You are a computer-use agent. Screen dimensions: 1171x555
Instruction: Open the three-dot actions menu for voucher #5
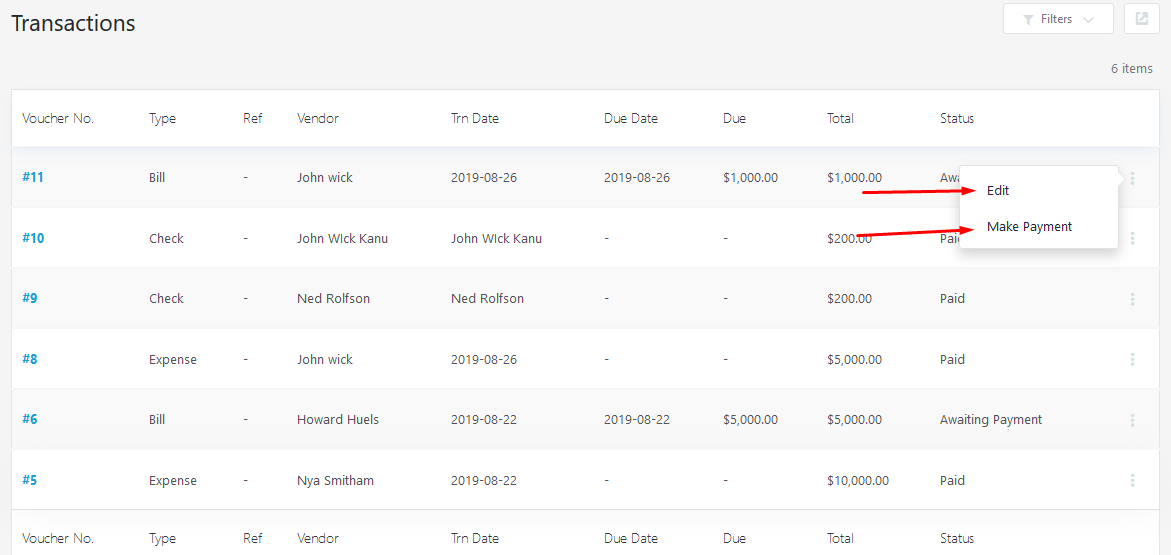1132,480
